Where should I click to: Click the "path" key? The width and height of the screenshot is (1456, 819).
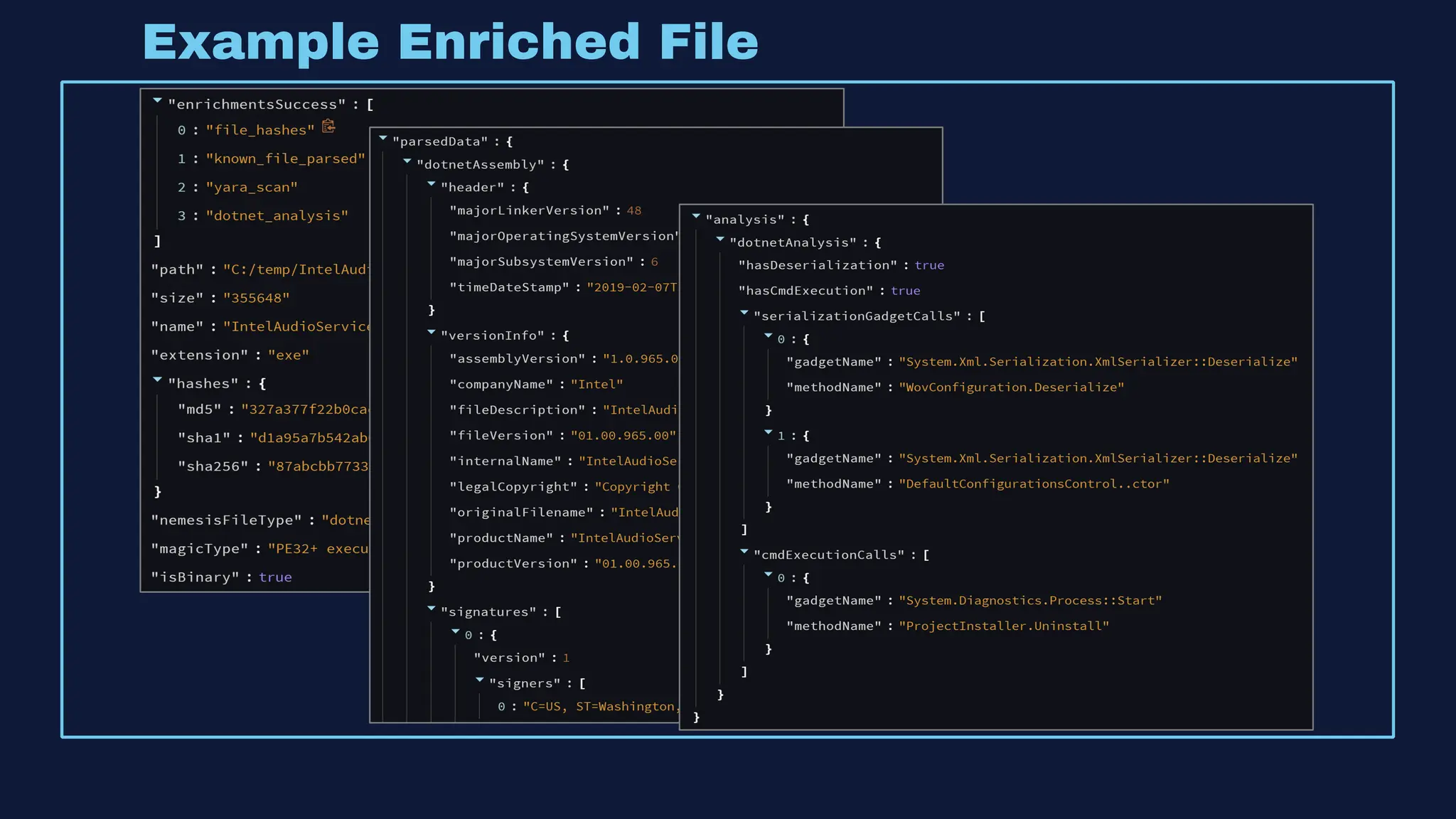[177, 269]
